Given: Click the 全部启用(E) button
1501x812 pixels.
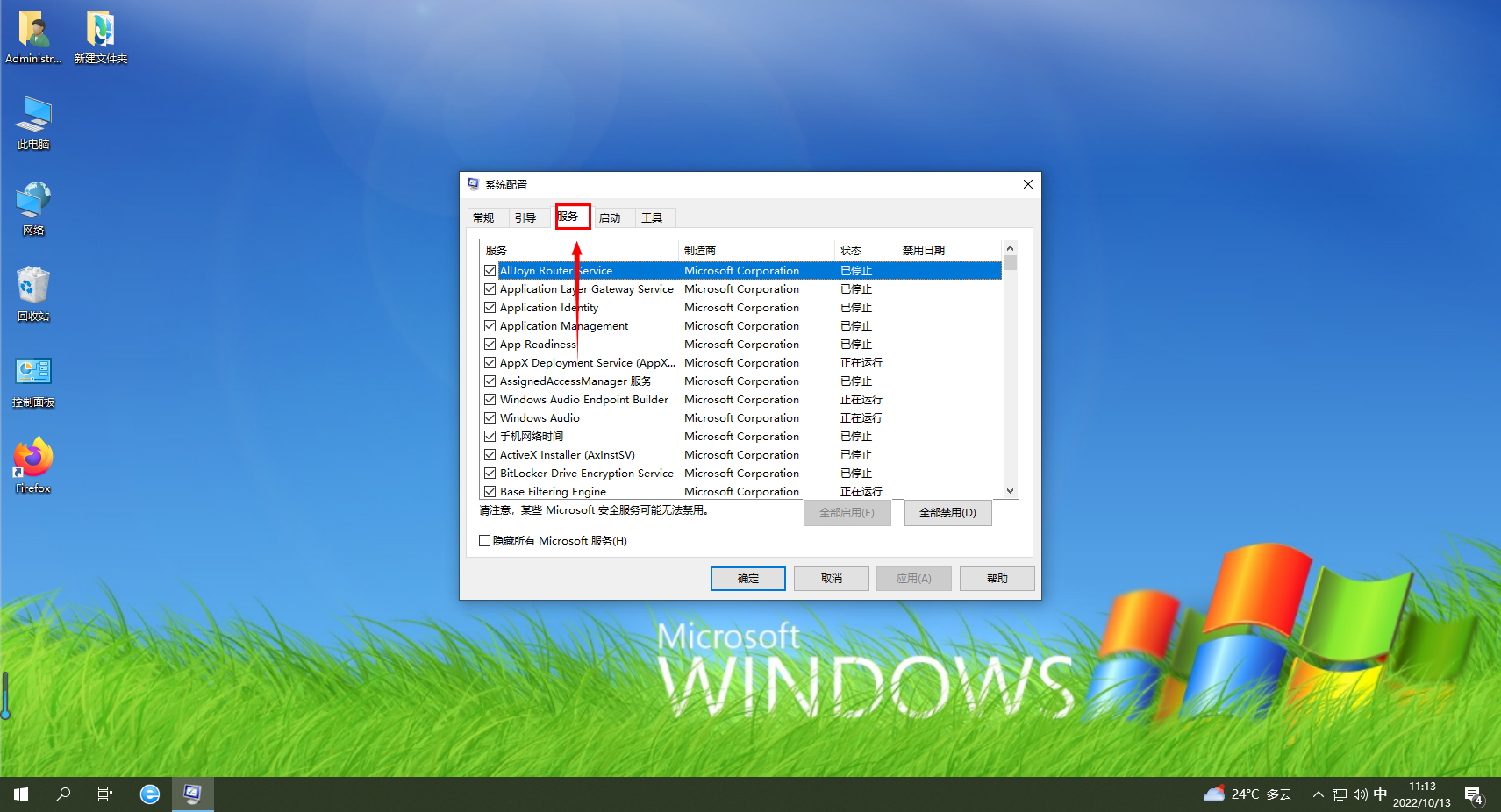Looking at the screenshot, I should (x=847, y=513).
